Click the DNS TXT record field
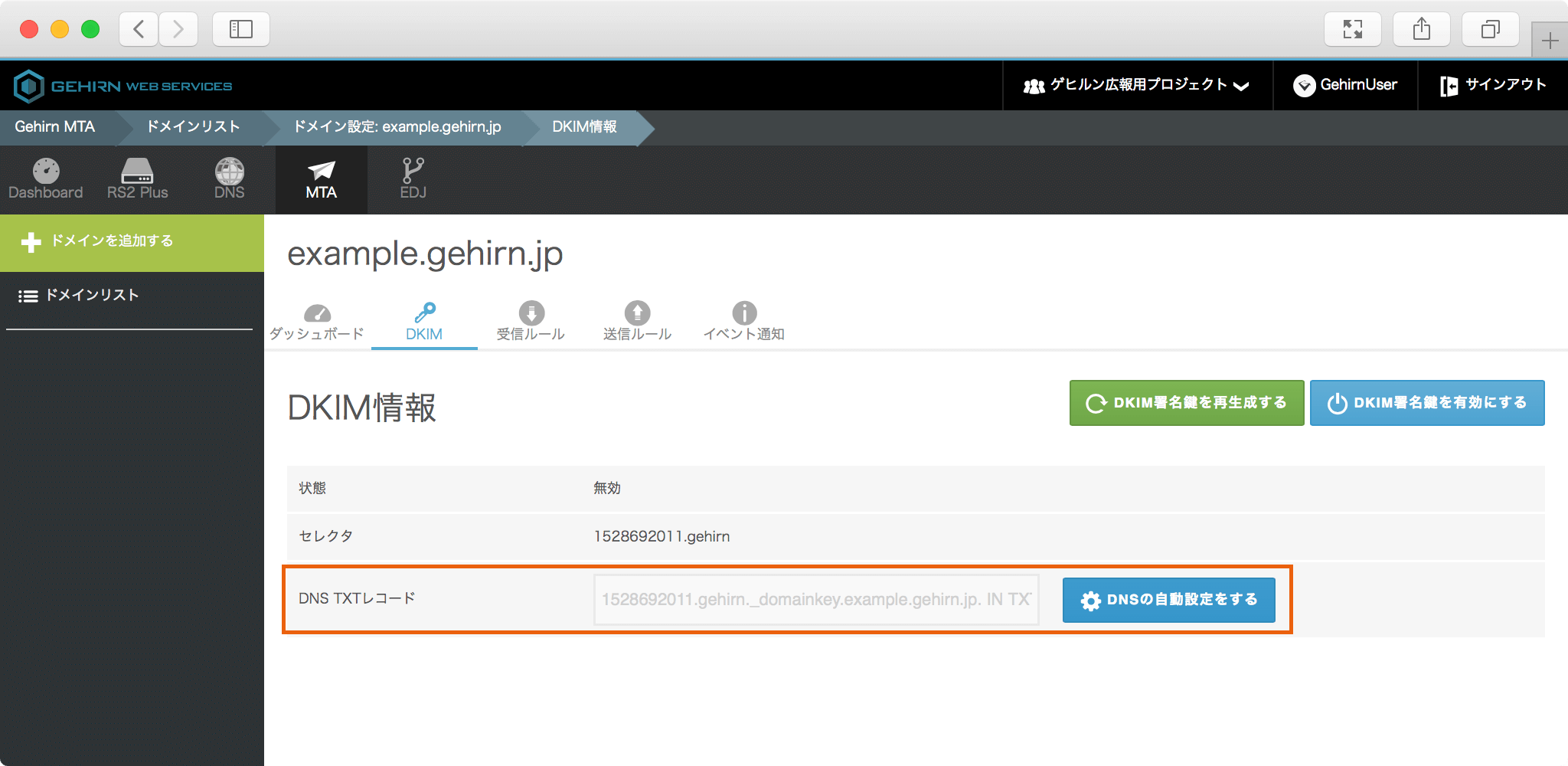Screen dimensions: 1568x766 click(x=815, y=600)
